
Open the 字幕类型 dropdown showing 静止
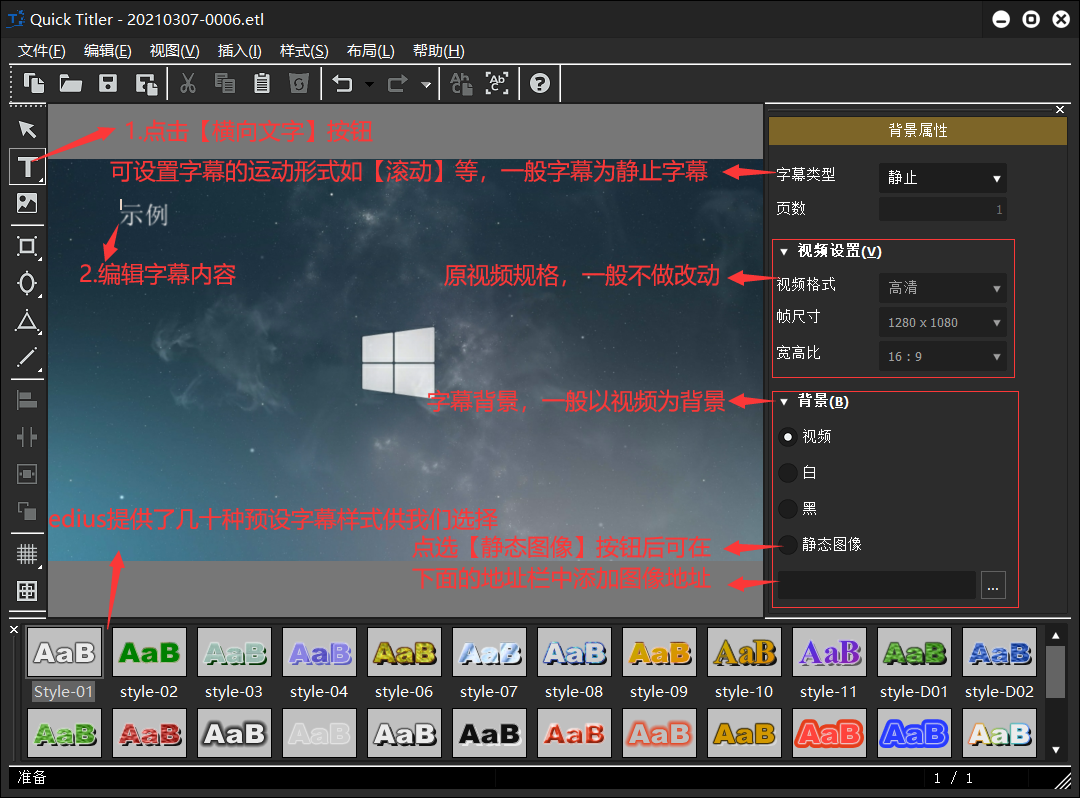click(942, 178)
